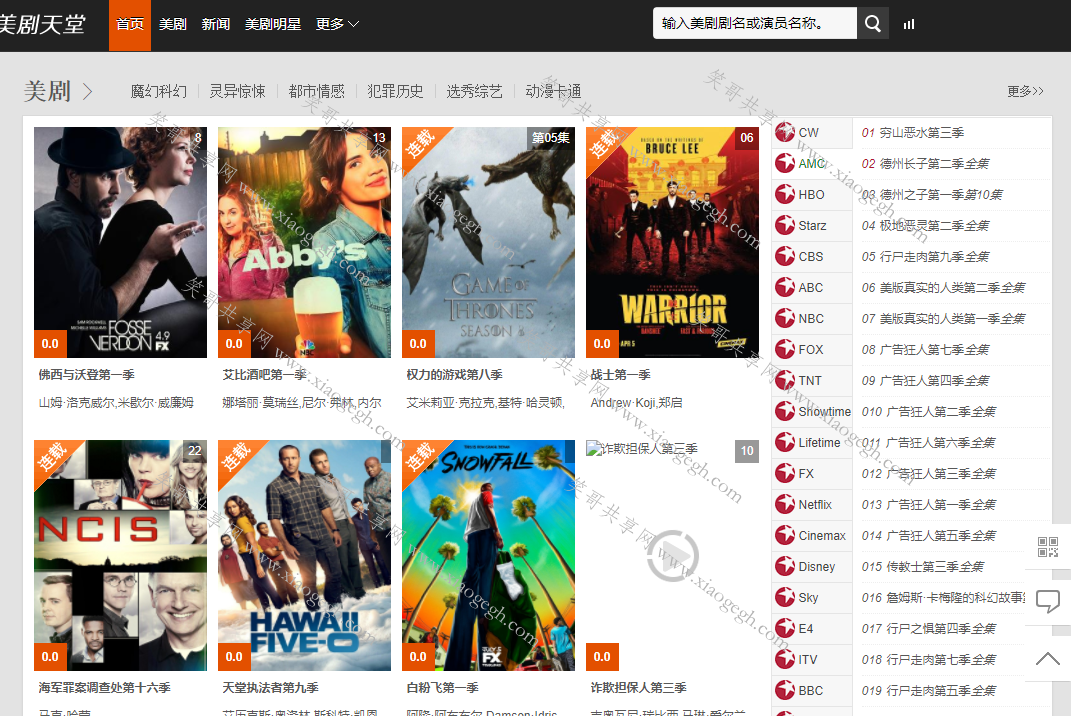Viewport: 1071px width, 716px height.
Task: Select the 首页 navigation tab
Action: pos(130,25)
